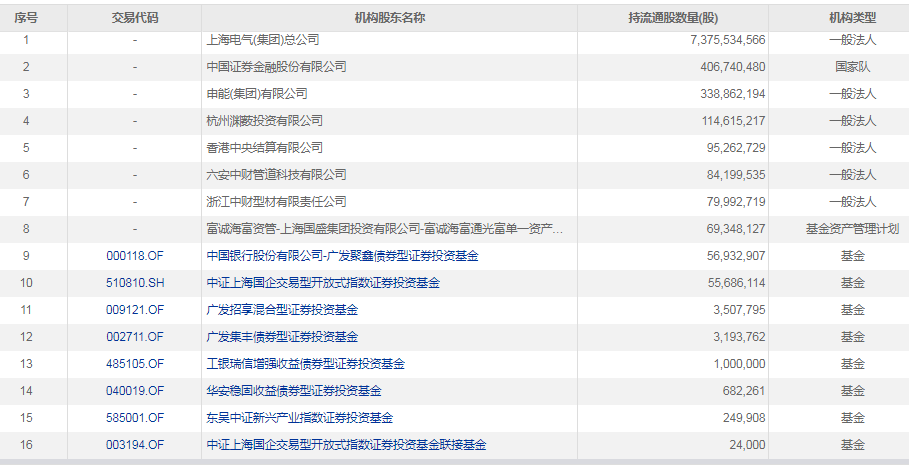Click the 持流通股数量(股) column header
Image resolution: width=909 pixels, height=466 pixels.
(x=673, y=18)
